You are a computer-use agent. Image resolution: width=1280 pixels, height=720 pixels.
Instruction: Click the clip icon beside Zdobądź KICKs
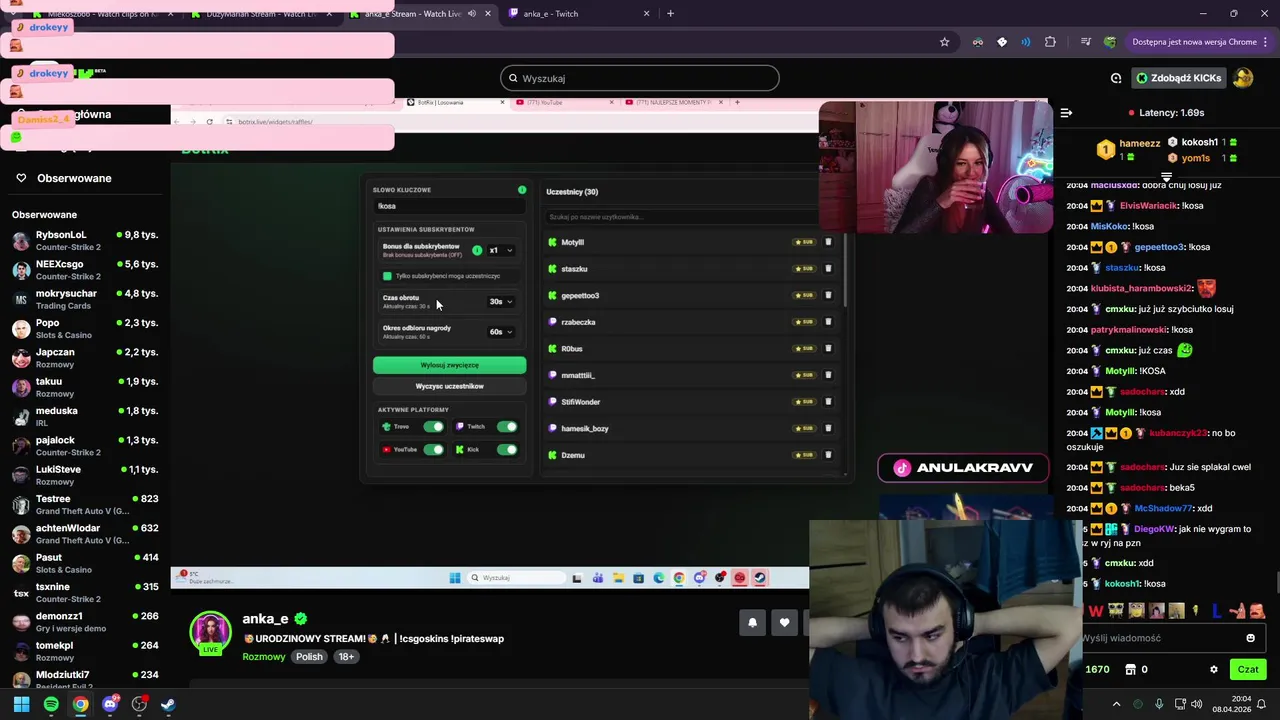[x=1116, y=78]
